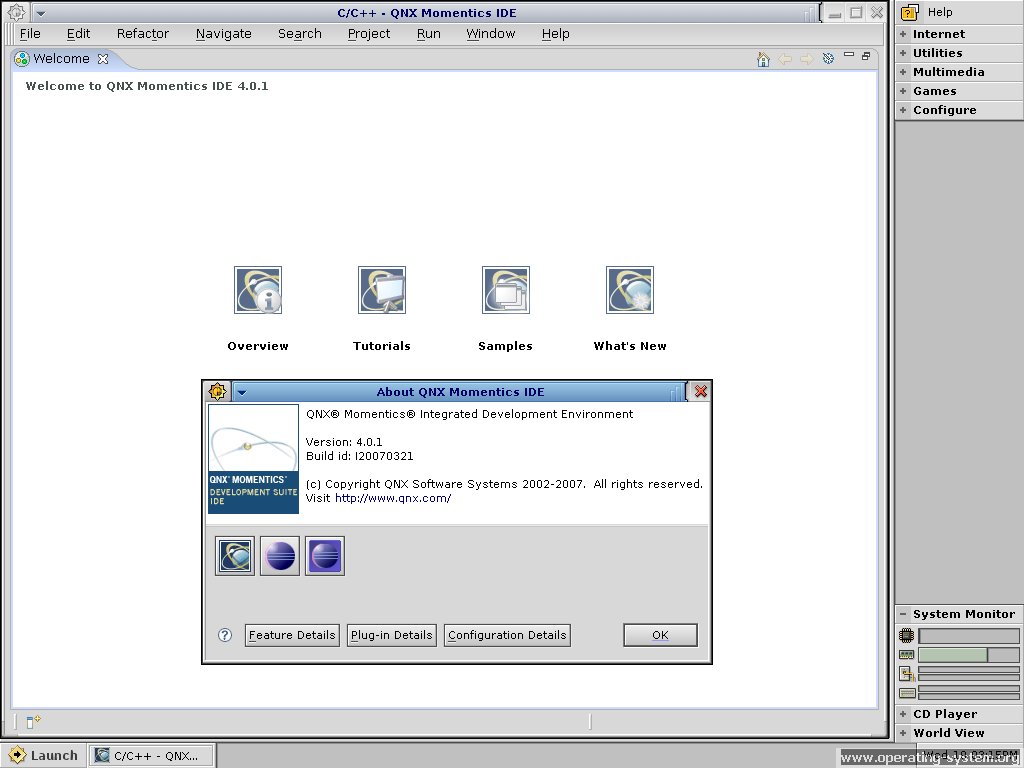Click the CPU usage bar in System Monitor

pos(968,635)
